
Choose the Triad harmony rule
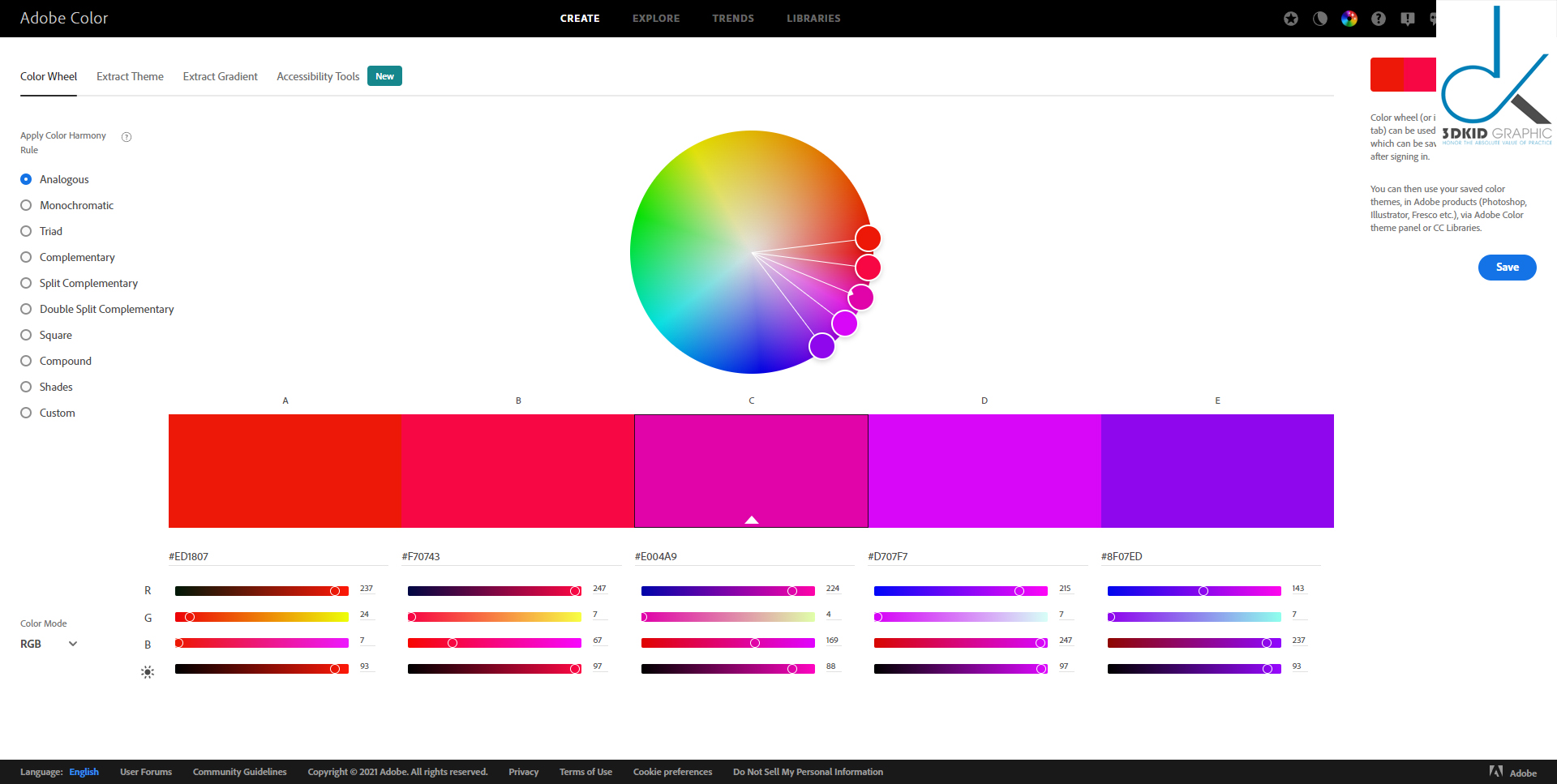tap(26, 231)
